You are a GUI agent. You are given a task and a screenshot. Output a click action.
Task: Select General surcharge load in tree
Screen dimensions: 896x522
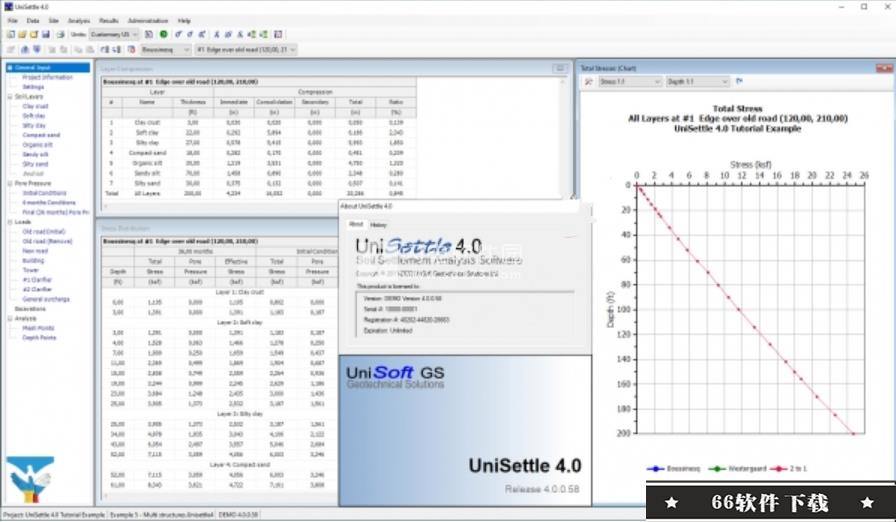tap(46, 299)
